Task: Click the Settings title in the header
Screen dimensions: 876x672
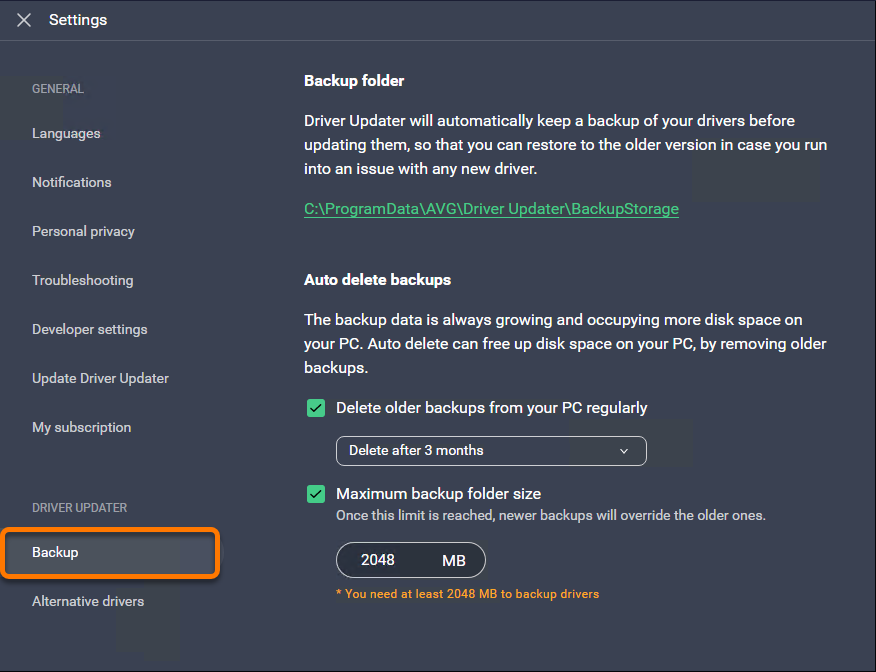Action: click(78, 20)
